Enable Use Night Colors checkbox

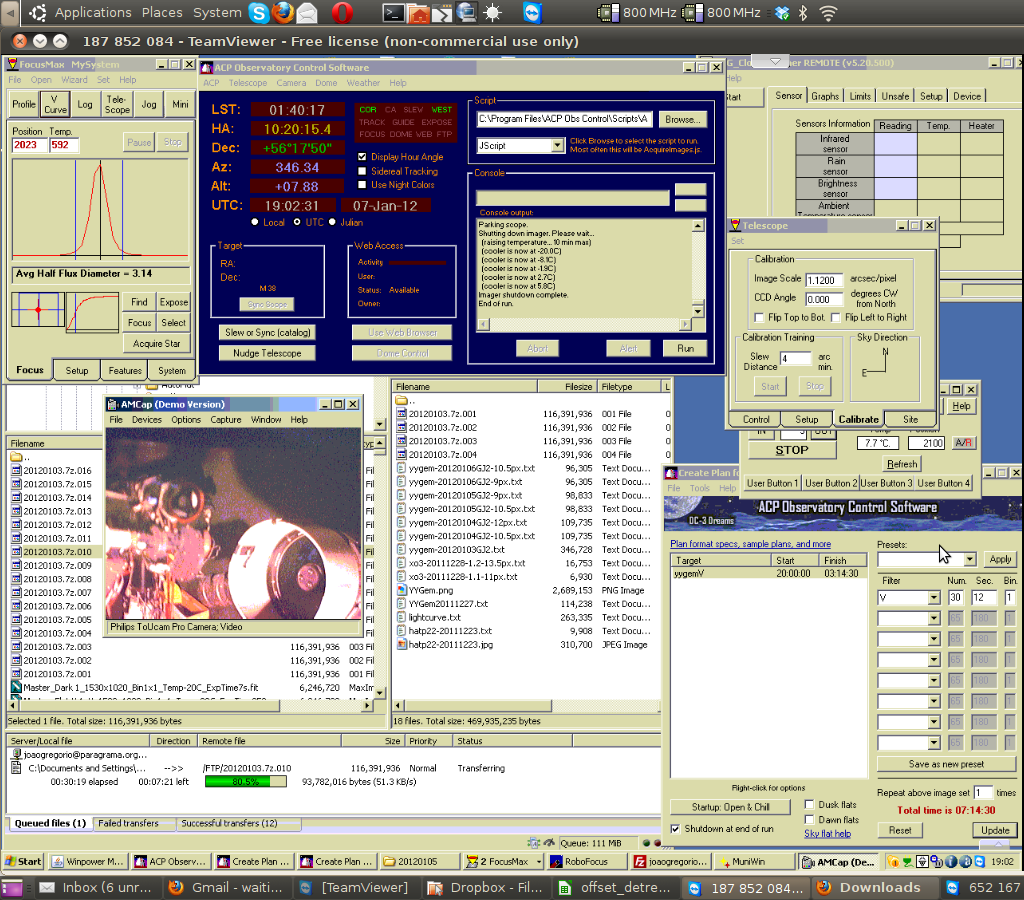(362, 185)
